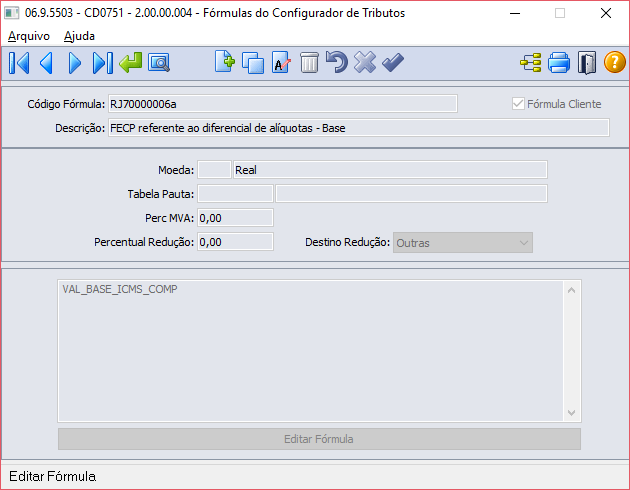Image resolution: width=630 pixels, height=490 pixels.
Task: Open help with the question mark icon
Action: click(x=615, y=63)
